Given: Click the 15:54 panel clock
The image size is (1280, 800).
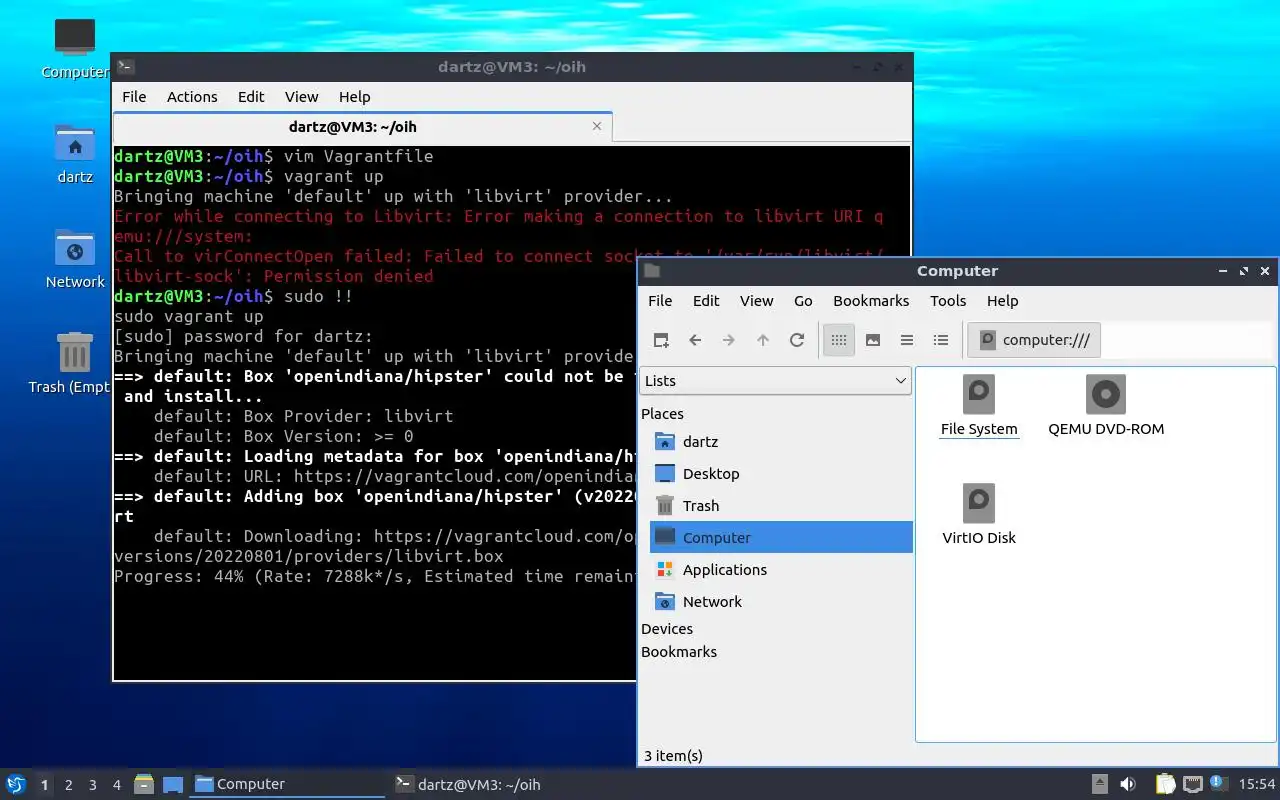Looking at the screenshot, I should (1257, 784).
